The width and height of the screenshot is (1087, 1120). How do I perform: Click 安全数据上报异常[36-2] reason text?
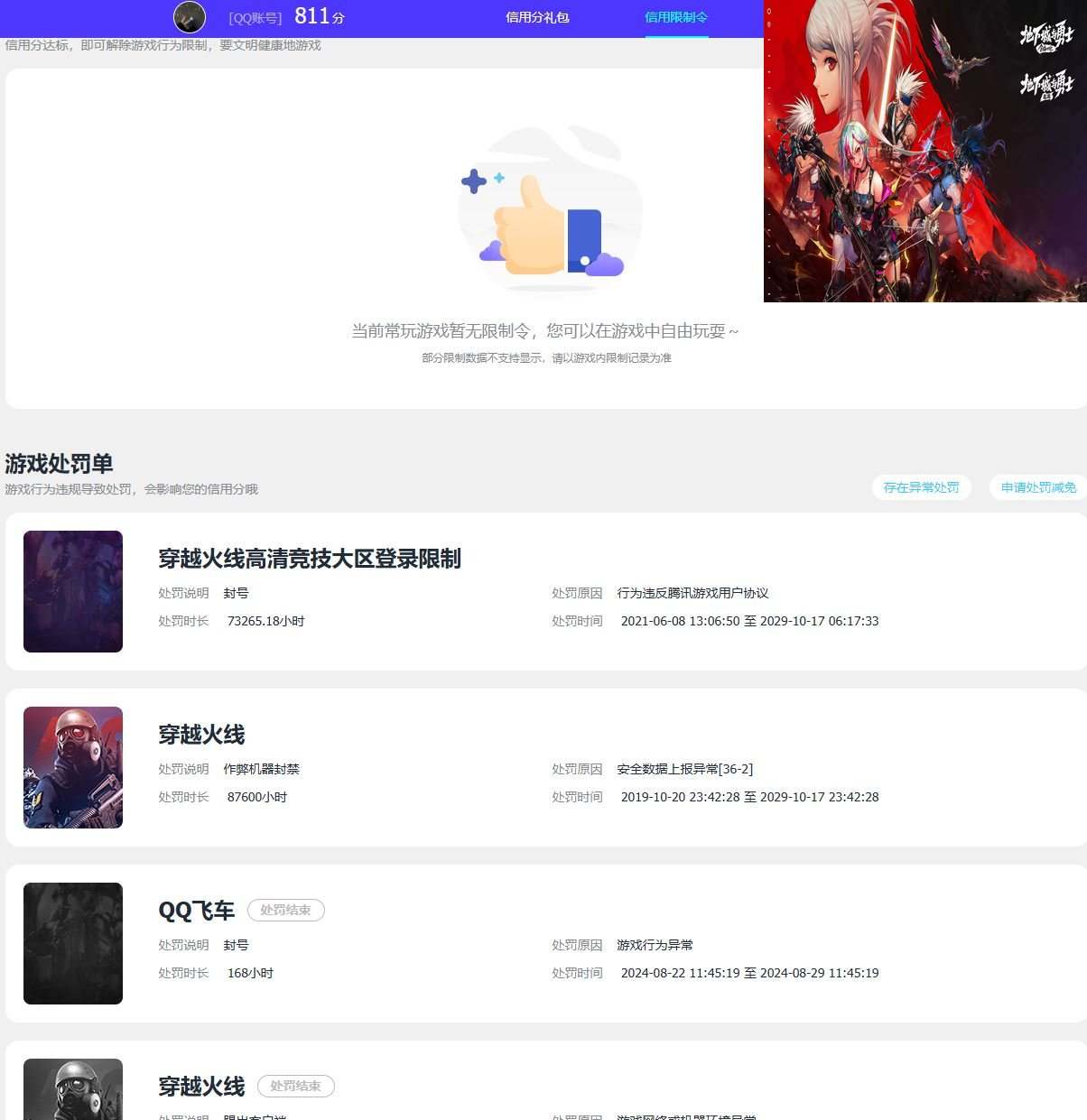(x=685, y=769)
